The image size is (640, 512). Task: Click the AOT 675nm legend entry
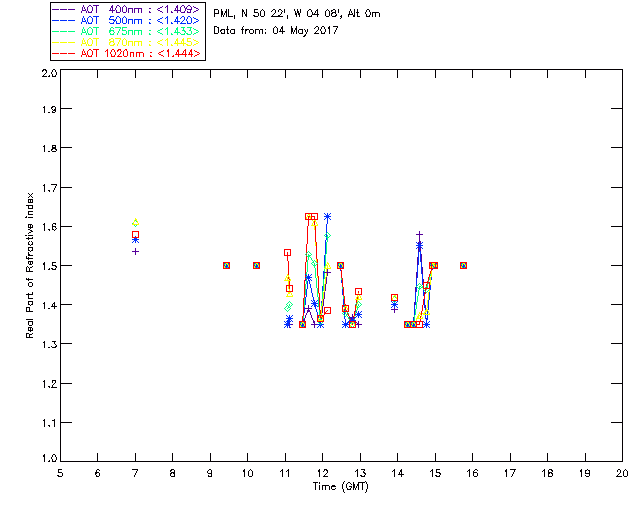coord(127,31)
